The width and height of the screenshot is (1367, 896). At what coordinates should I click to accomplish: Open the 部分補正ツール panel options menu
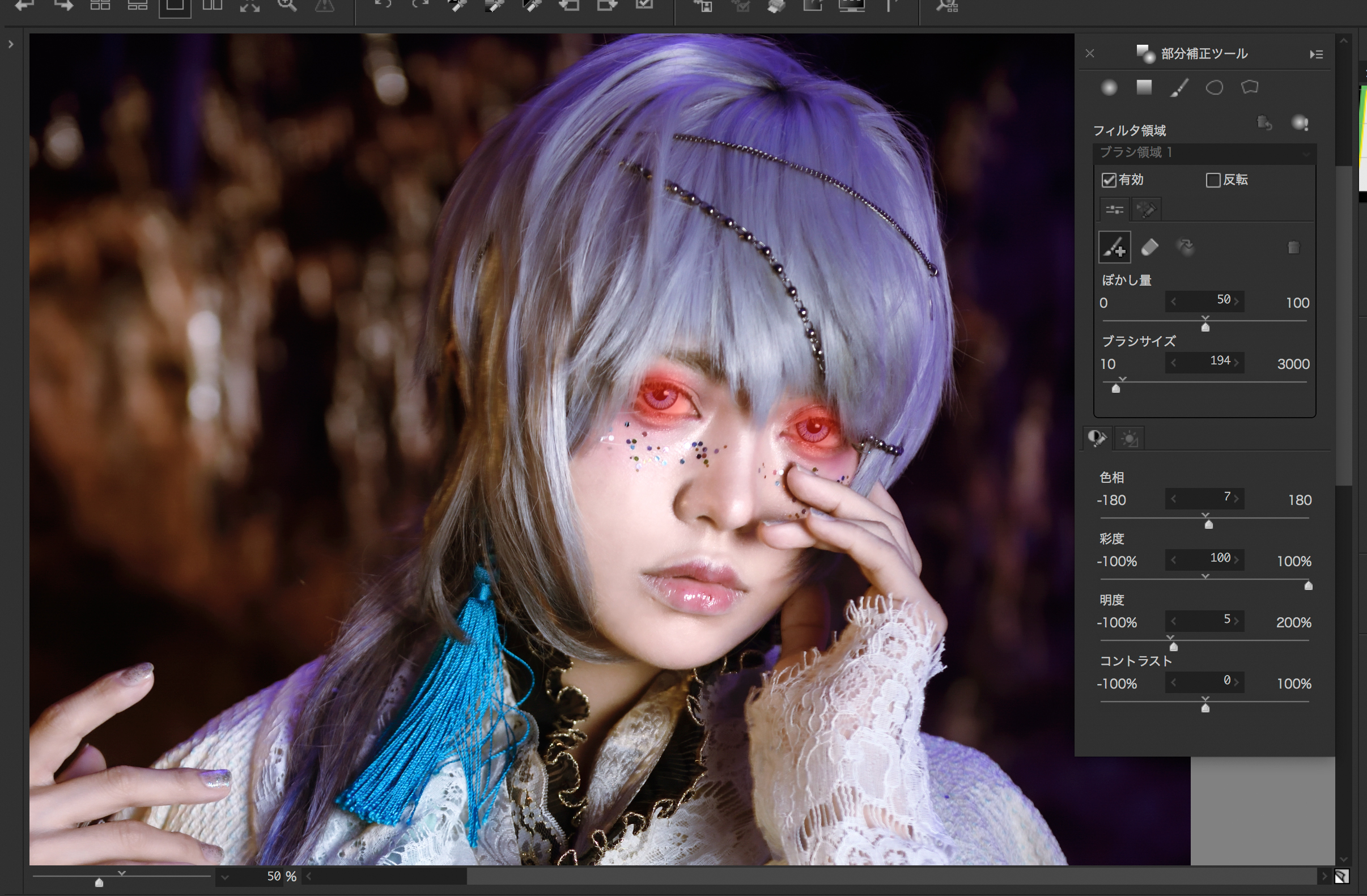[1316, 54]
